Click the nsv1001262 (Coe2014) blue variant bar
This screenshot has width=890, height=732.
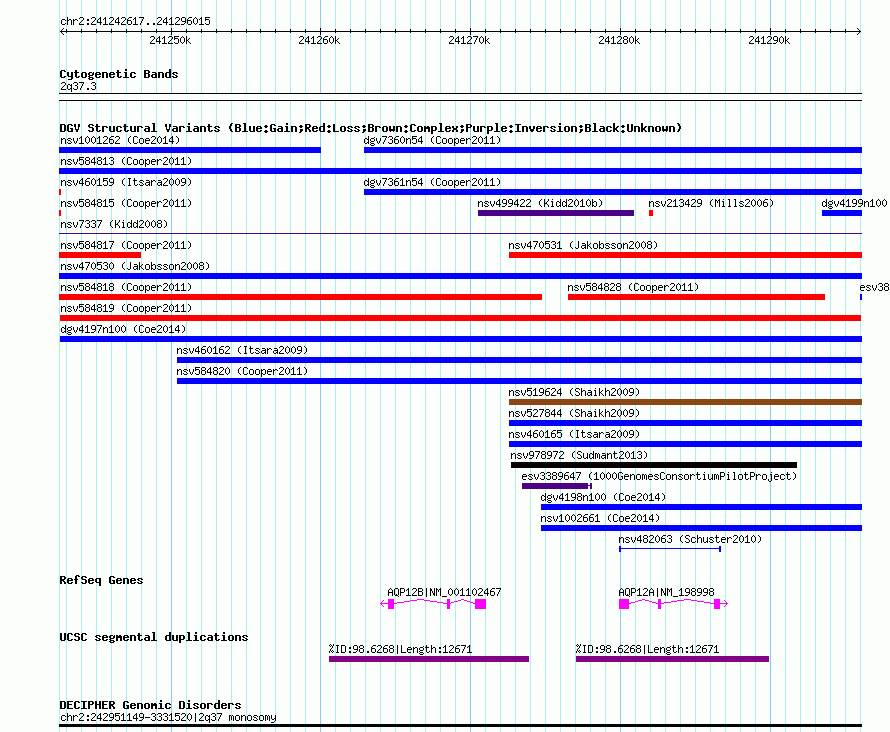point(190,150)
